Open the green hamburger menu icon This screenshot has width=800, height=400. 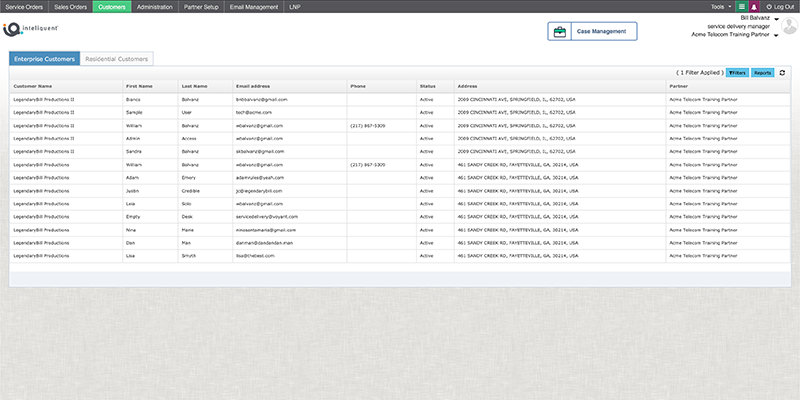(741, 6)
